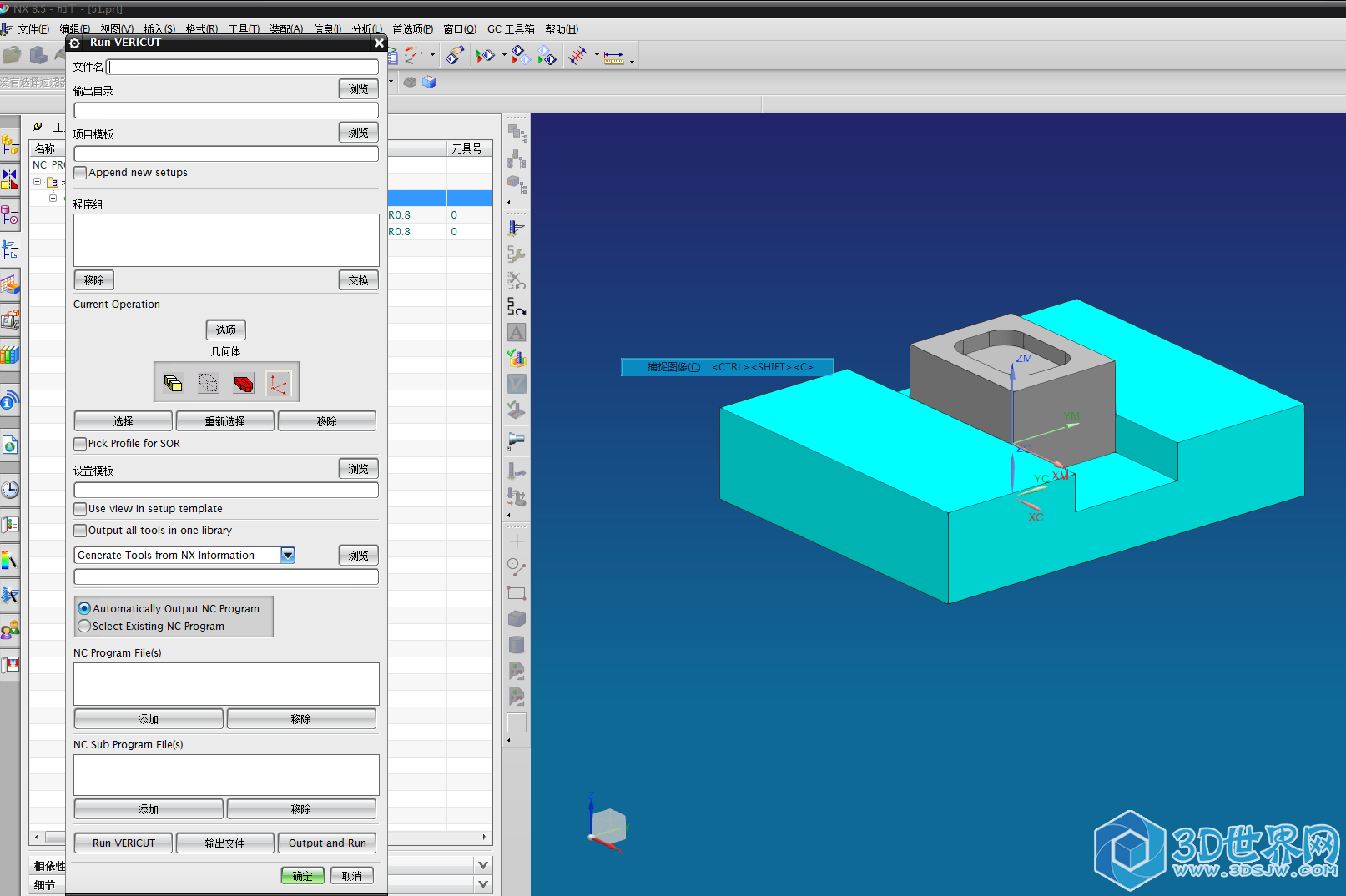The width and height of the screenshot is (1346, 896).
Task: Click the measure distance ruler icon
Action: point(614,57)
